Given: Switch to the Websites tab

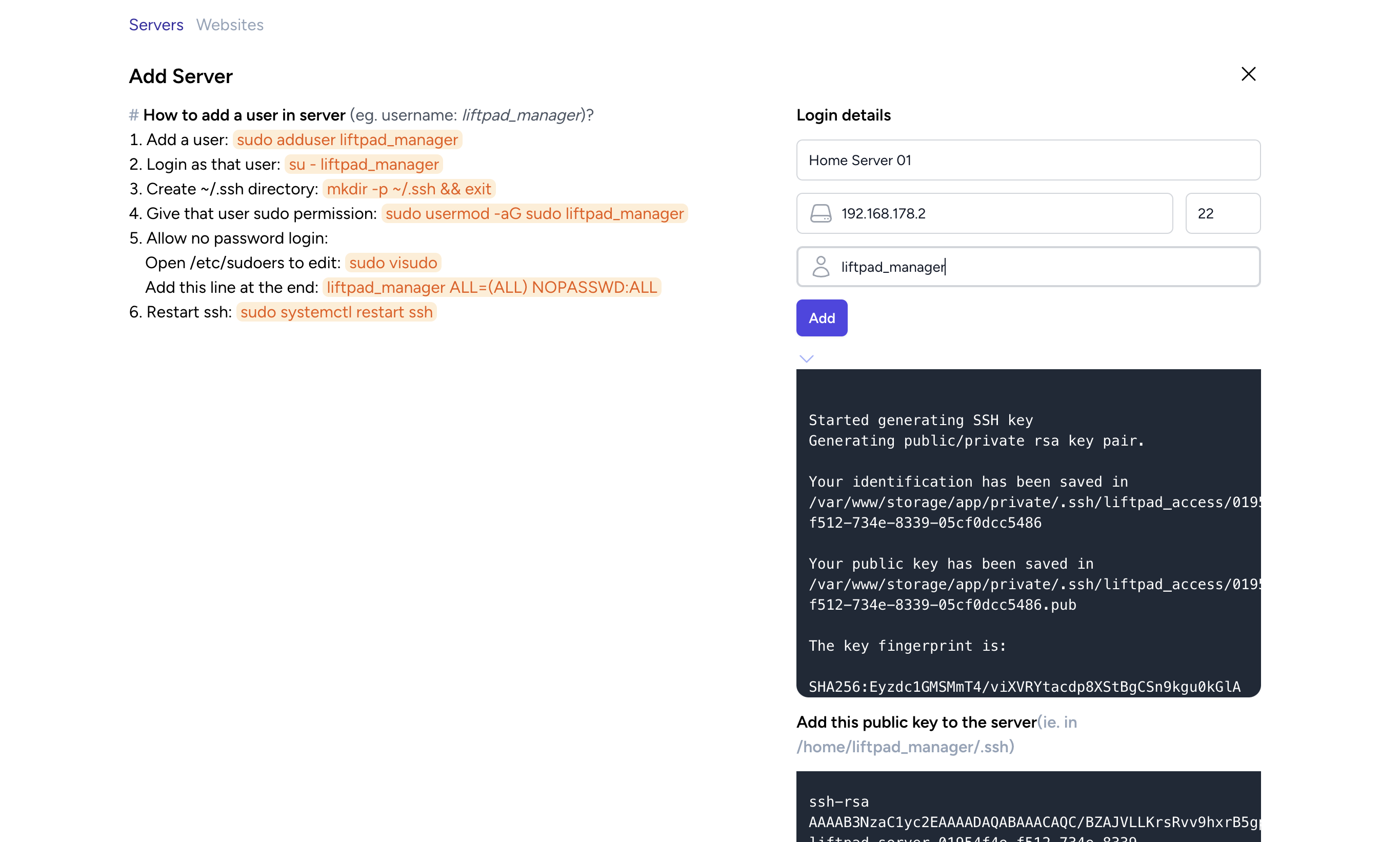Looking at the screenshot, I should [x=230, y=25].
